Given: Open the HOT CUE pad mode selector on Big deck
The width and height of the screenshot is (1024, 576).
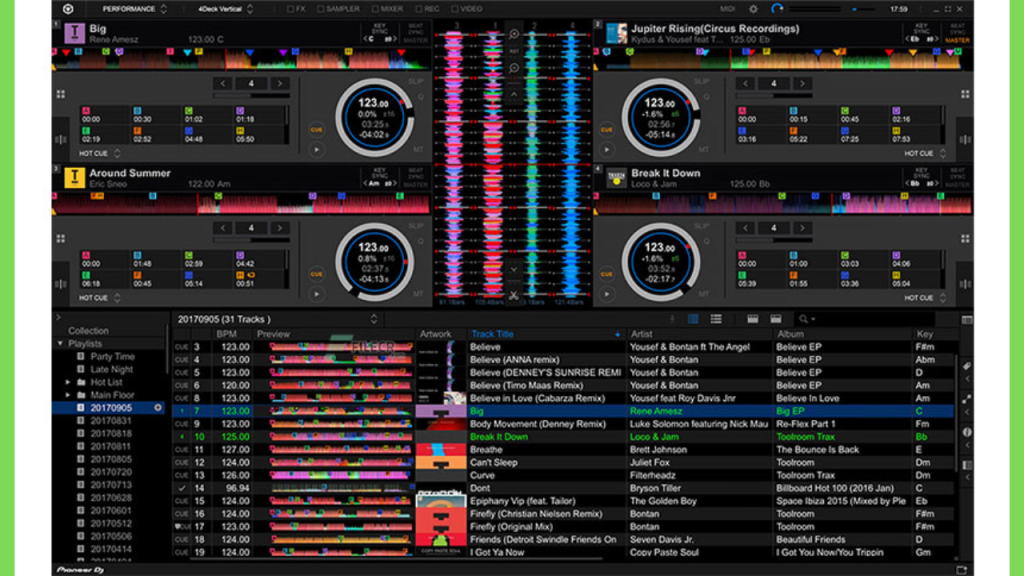Looking at the screenshot, I should tap(100, 153).
